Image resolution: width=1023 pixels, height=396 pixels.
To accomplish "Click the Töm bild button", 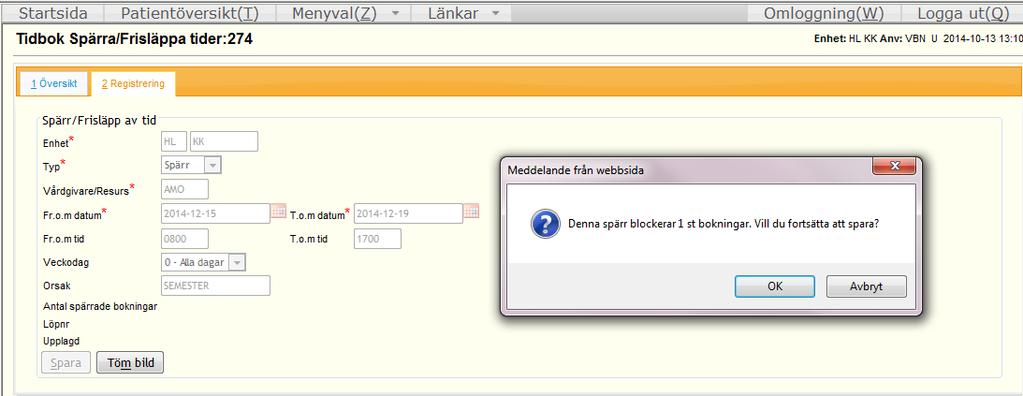I will click(130, 363).
